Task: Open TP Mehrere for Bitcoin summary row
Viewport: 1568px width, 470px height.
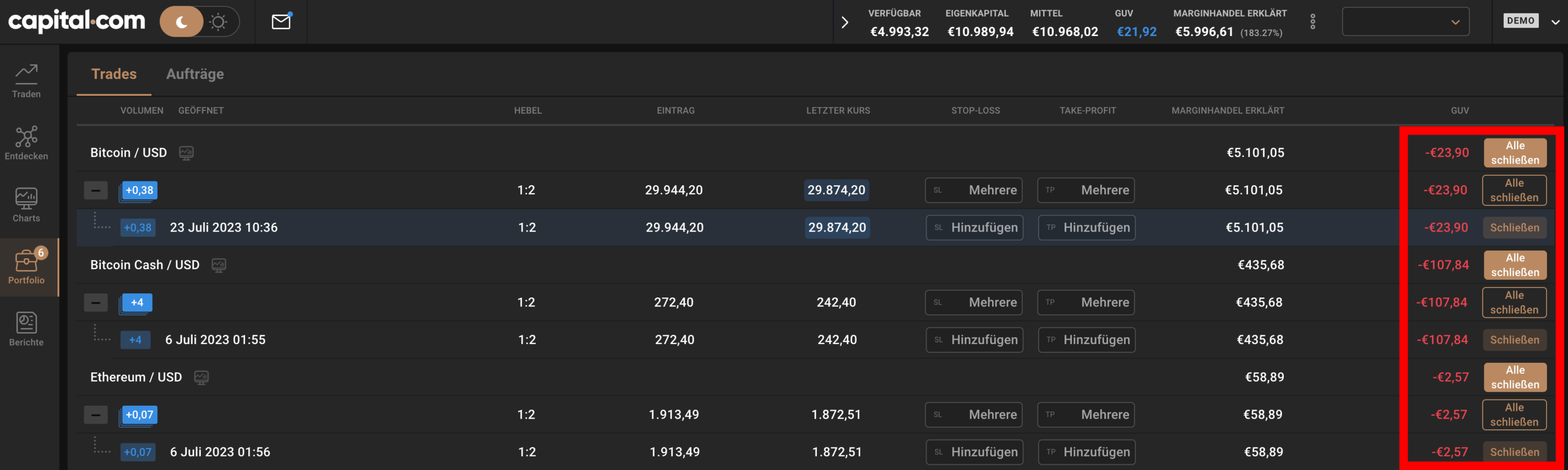Action: tap(1085, 190)
